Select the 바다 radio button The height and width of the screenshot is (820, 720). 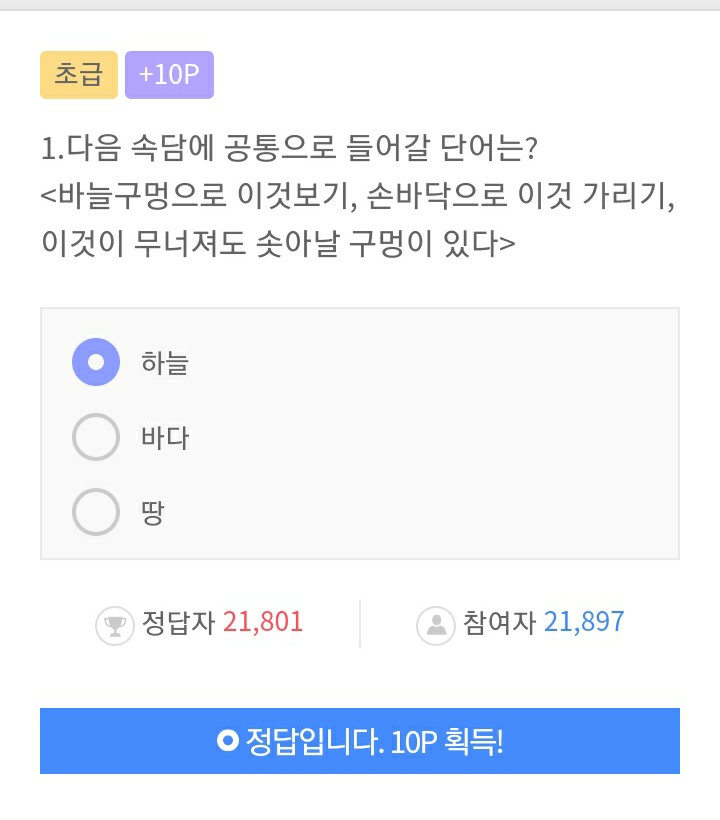[x=96, y=437]
